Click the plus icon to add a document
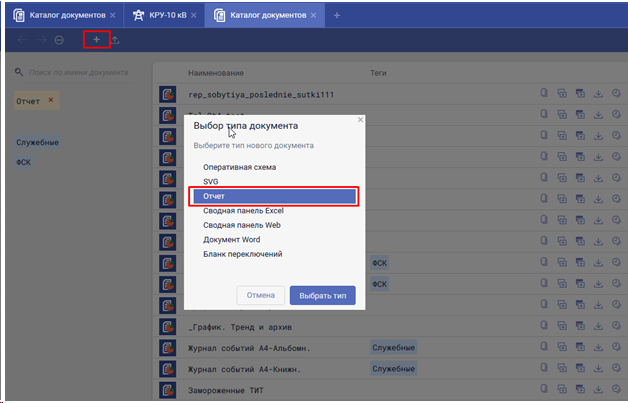Screen dimensions: 628x403 pos(96,40)
